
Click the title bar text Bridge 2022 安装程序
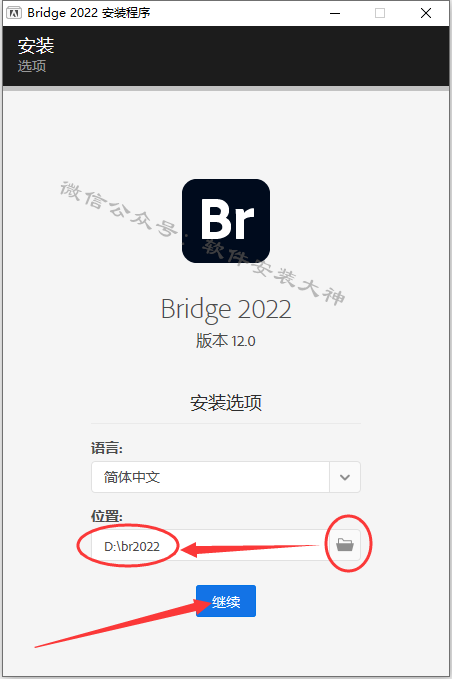pyautogui.click(x=89, y=13)
